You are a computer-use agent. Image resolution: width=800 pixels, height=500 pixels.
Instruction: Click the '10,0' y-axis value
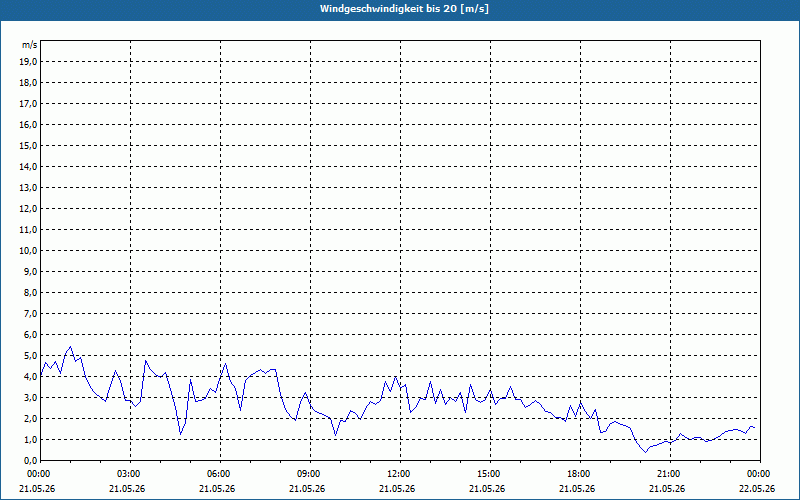point(28,251)
